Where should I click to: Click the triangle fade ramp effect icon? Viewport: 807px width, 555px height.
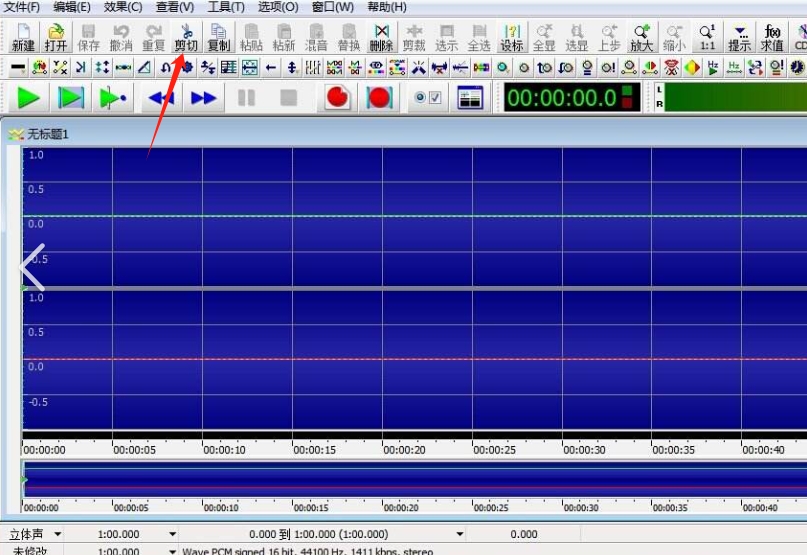coord(145,67)
